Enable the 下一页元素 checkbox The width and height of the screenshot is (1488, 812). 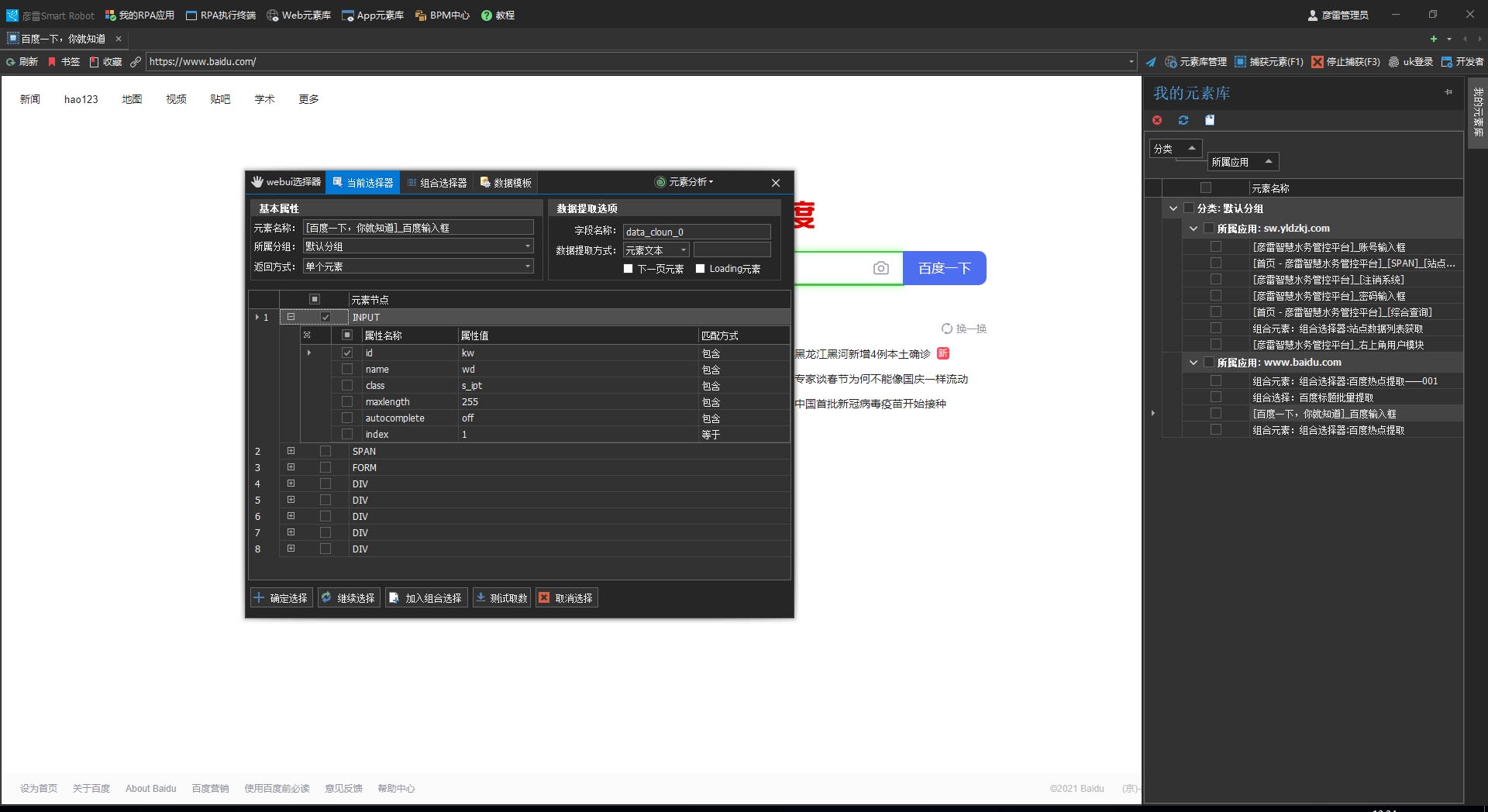[629, 269]
